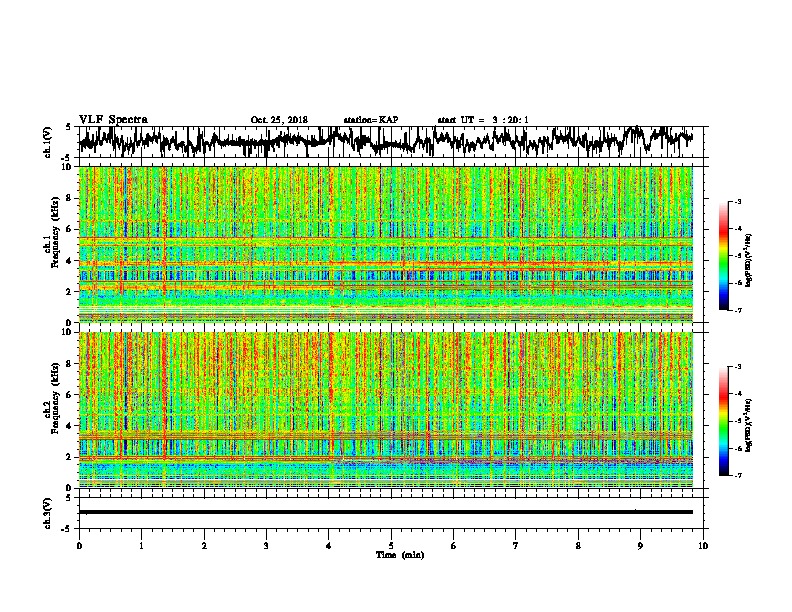Select the "start UT = 3 : 20: 1" text
The height and width of the screenshot is (612, 792).
click(483, 120)
